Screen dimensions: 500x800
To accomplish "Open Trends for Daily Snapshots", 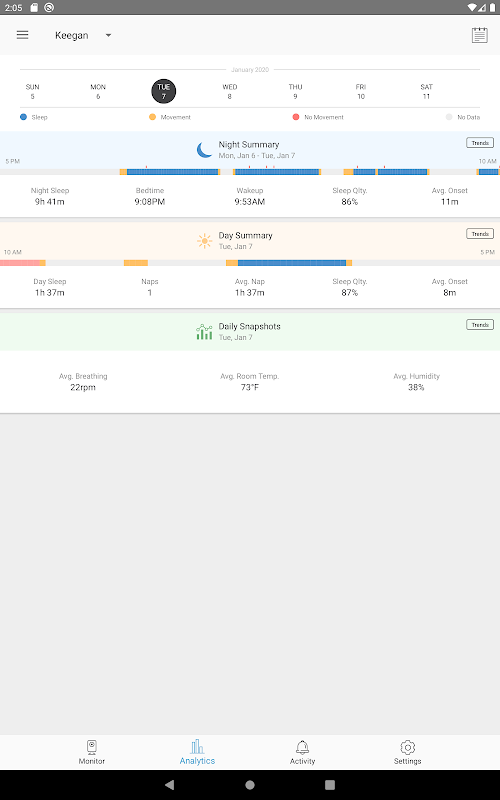I will click(480, 324).
